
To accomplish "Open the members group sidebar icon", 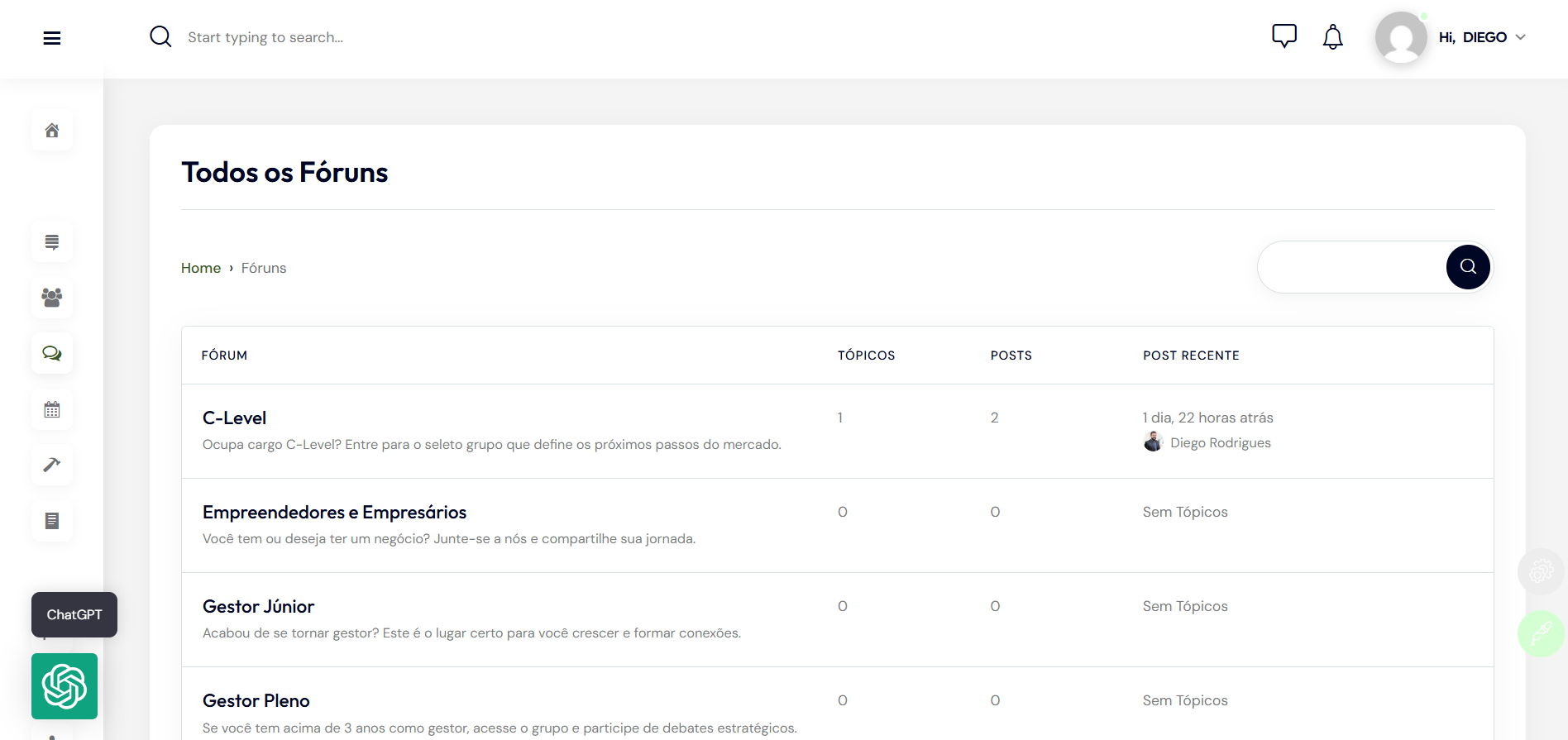I will click(52, 298).
